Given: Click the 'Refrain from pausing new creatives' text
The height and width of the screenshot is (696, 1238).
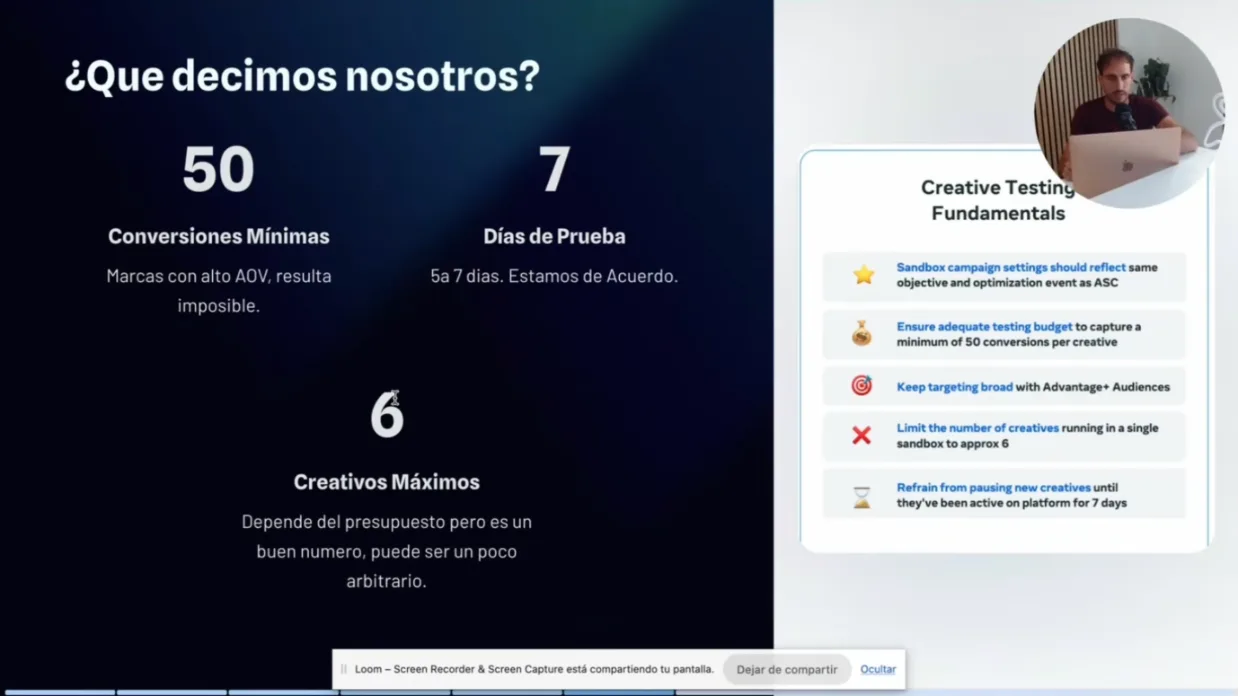Looking at the screenshot, I should [993, 488].
